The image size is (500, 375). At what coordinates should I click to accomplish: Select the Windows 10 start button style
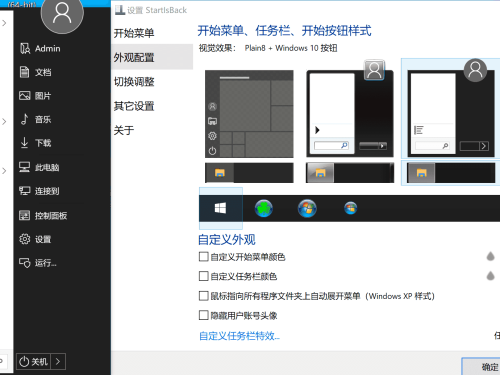tap(221, 209)
